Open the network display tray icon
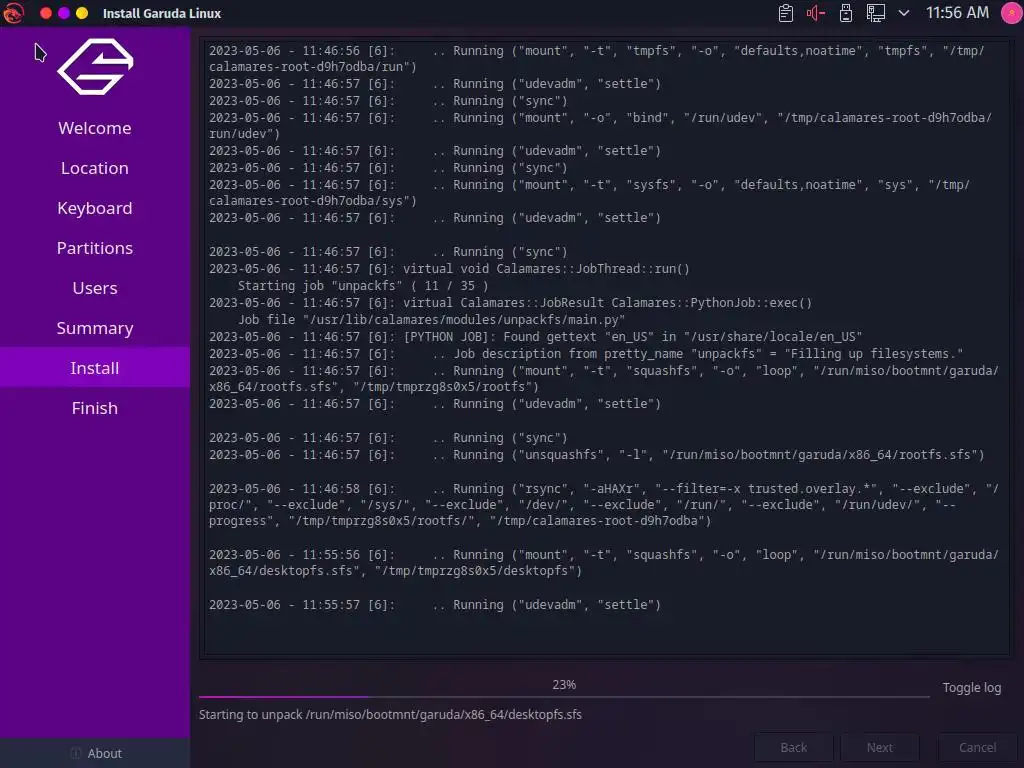Screen dimensions: 1024x768 (x=876, y=13)
